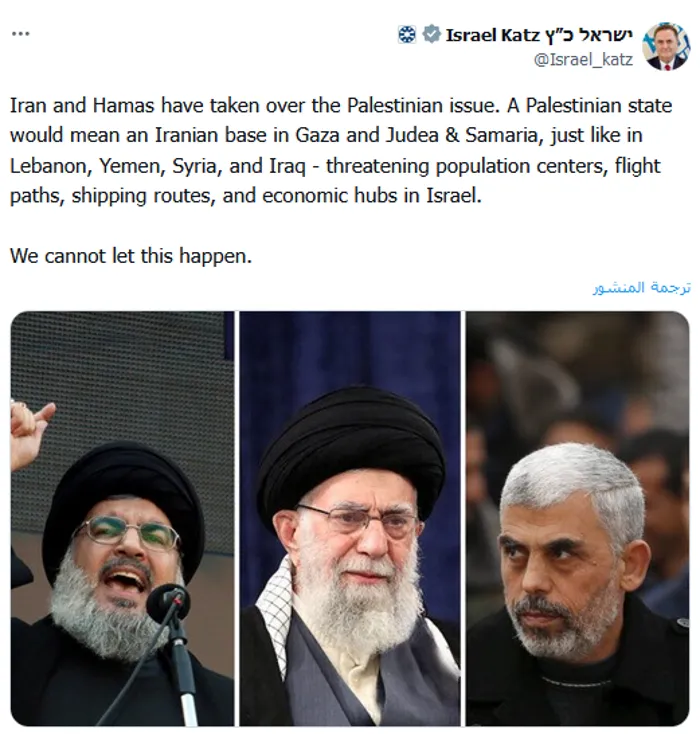Open the center photo with blue curtain
This screenshot has width=700, height=734.
[350, 518]
